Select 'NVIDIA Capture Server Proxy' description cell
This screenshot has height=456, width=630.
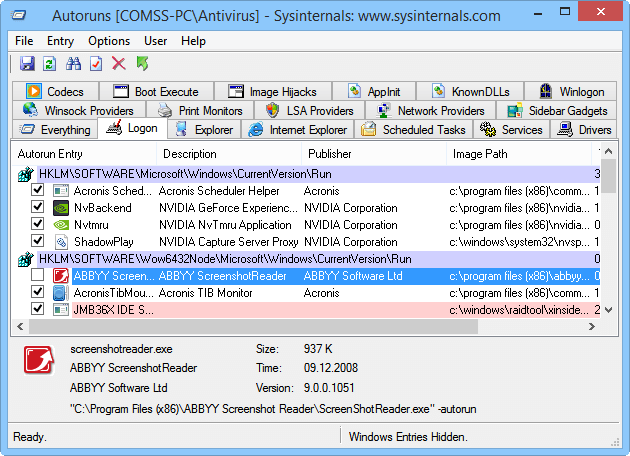(229, 242)
